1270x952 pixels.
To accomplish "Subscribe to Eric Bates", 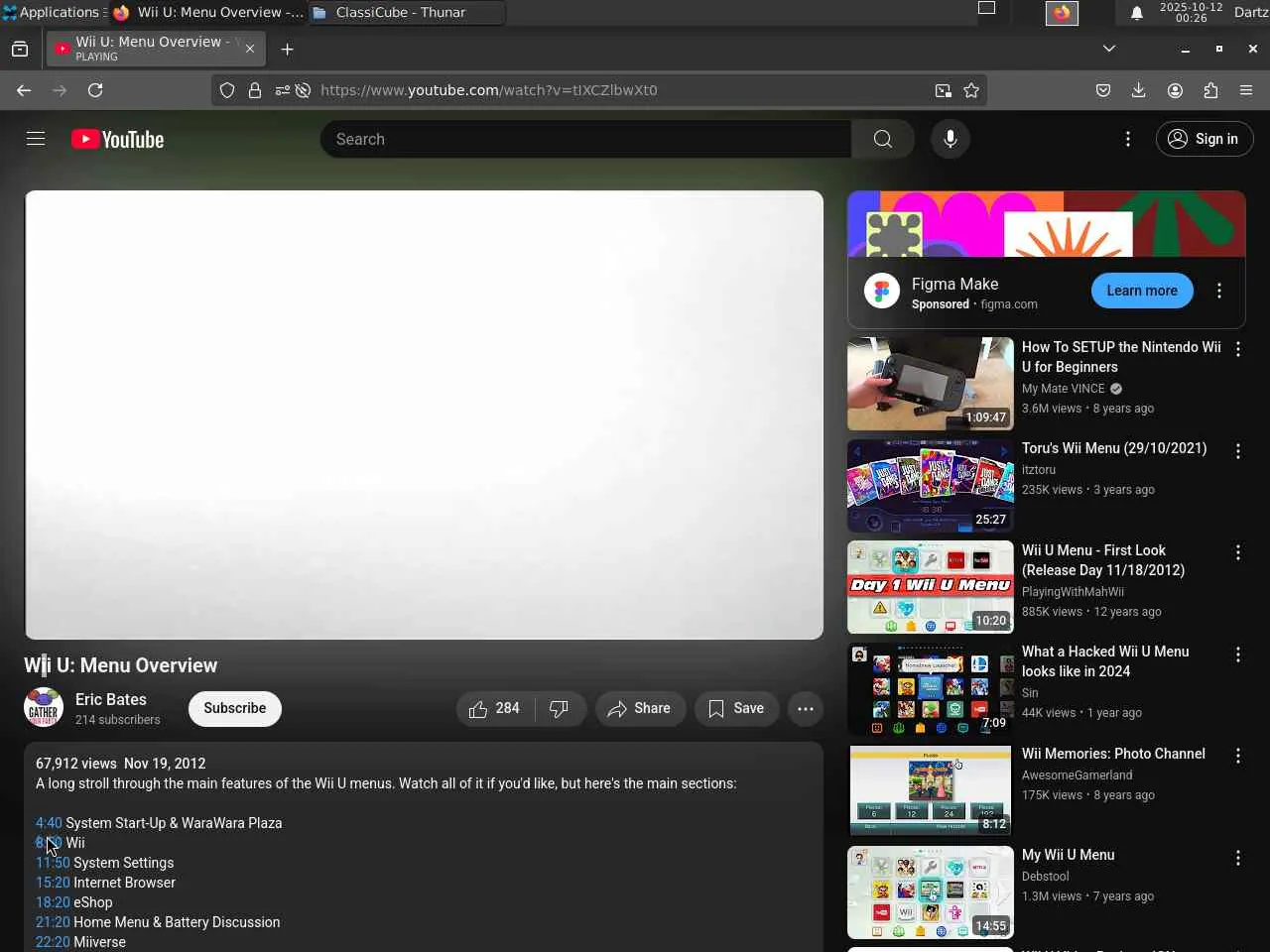I will click(235, 708).
